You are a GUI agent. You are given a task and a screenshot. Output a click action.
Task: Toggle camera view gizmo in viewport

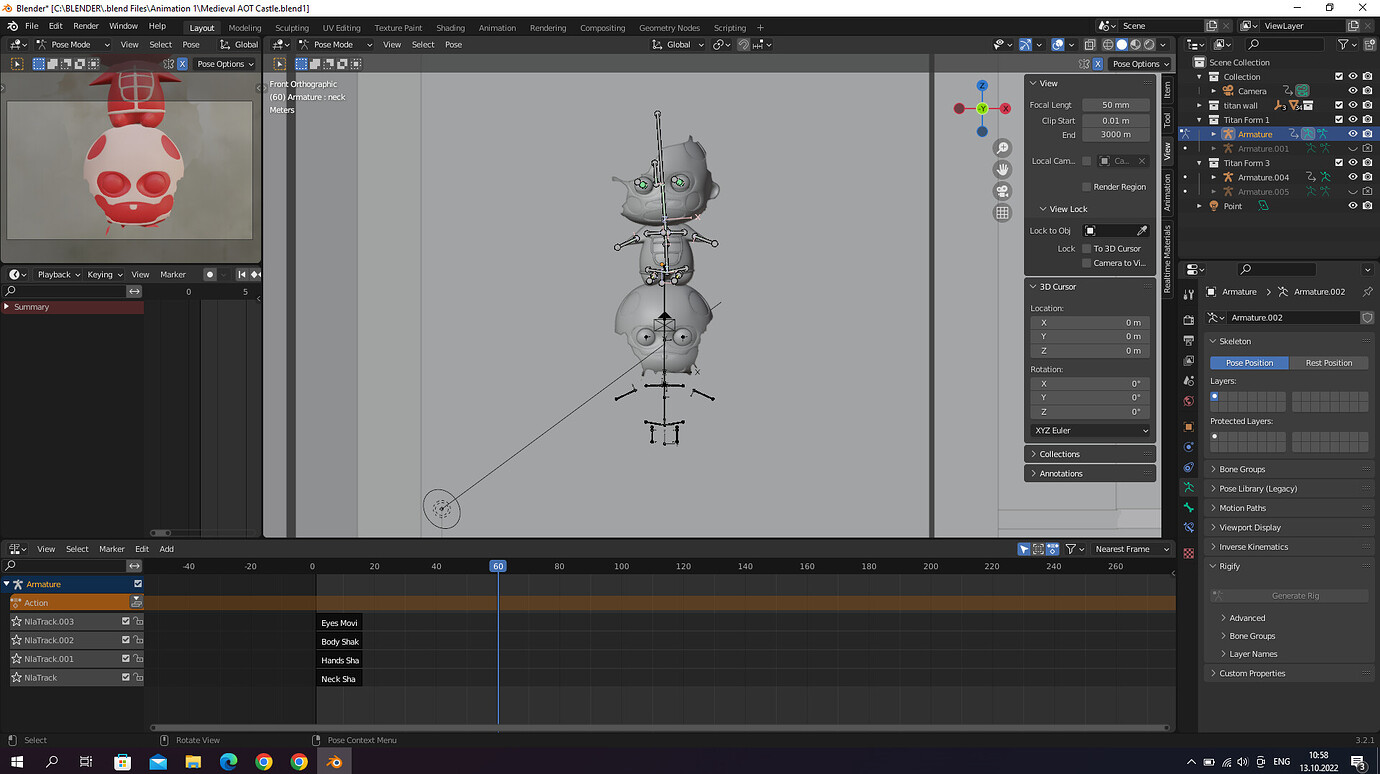click(1002, 191)
